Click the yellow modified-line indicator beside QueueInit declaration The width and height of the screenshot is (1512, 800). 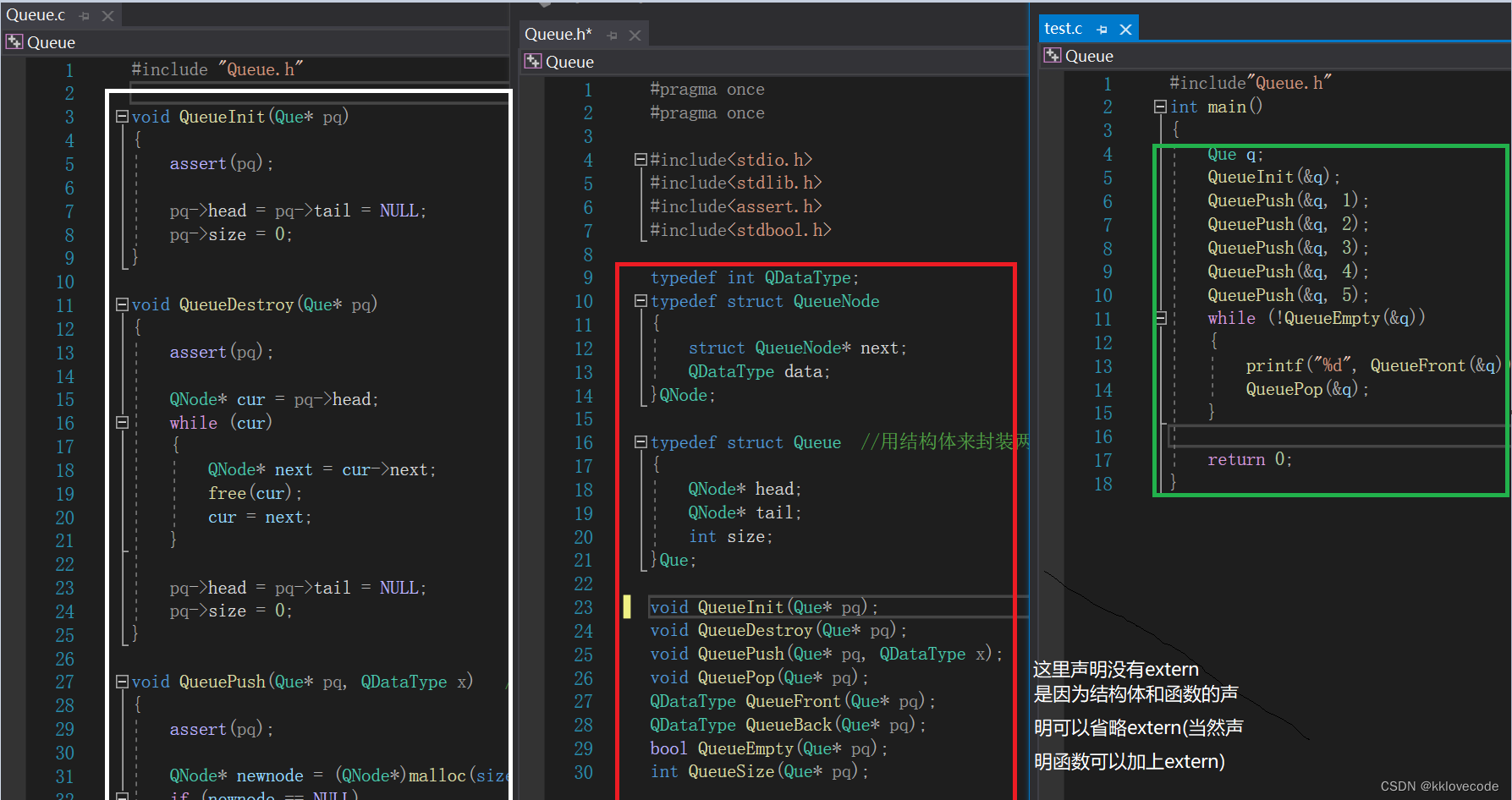627,606
